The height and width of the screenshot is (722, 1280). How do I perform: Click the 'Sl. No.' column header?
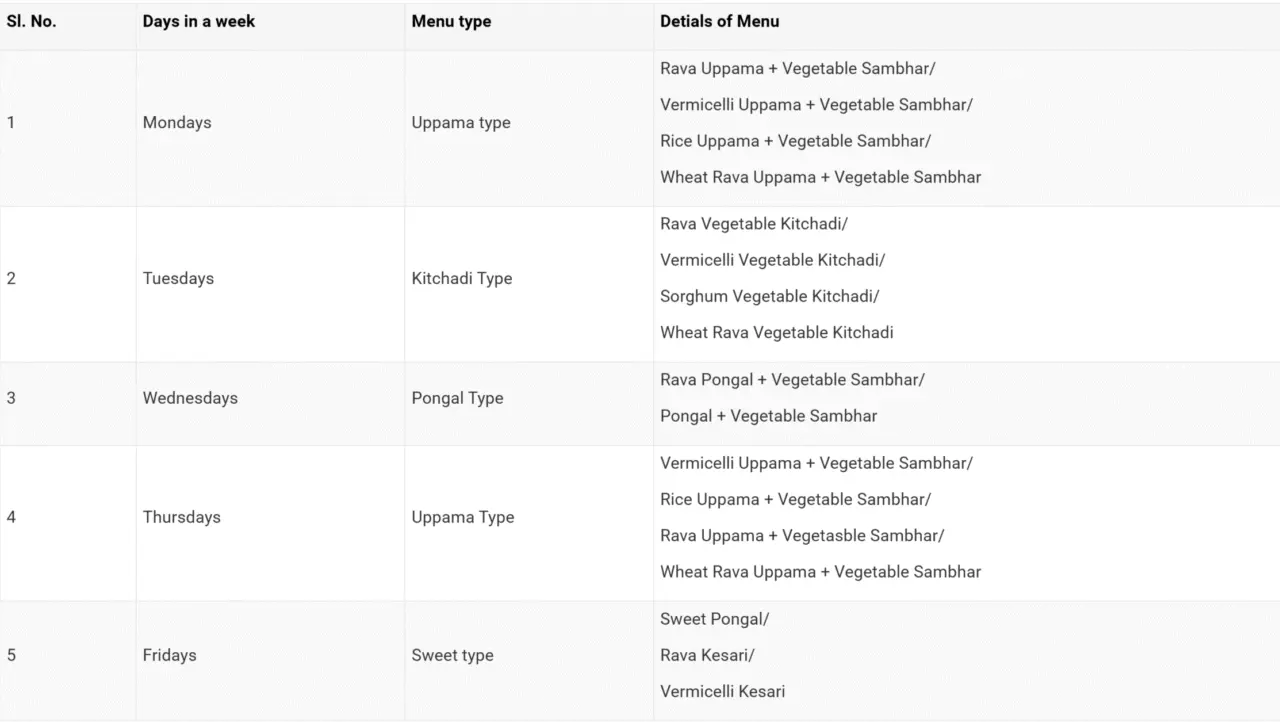pyautogui.click(x=31, y=21)
